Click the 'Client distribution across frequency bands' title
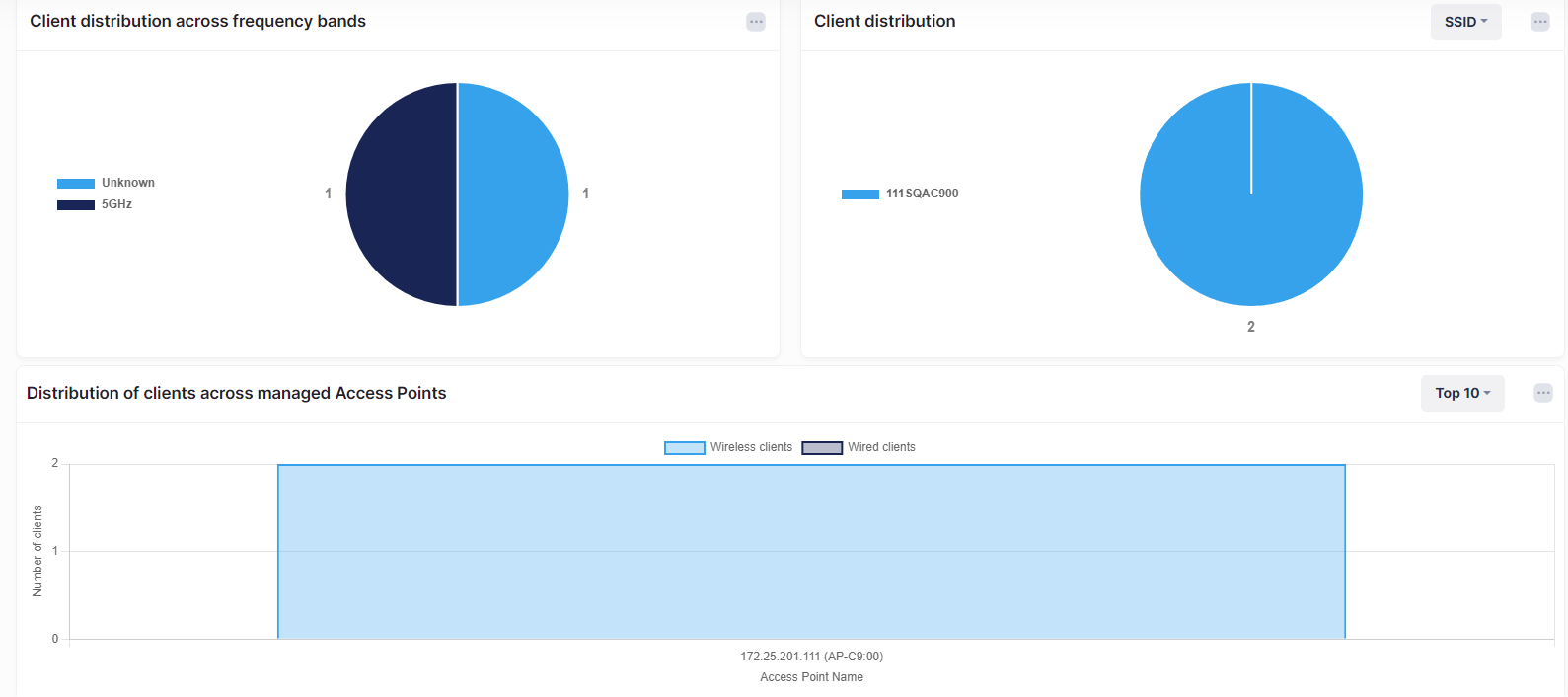 point(197,22)
